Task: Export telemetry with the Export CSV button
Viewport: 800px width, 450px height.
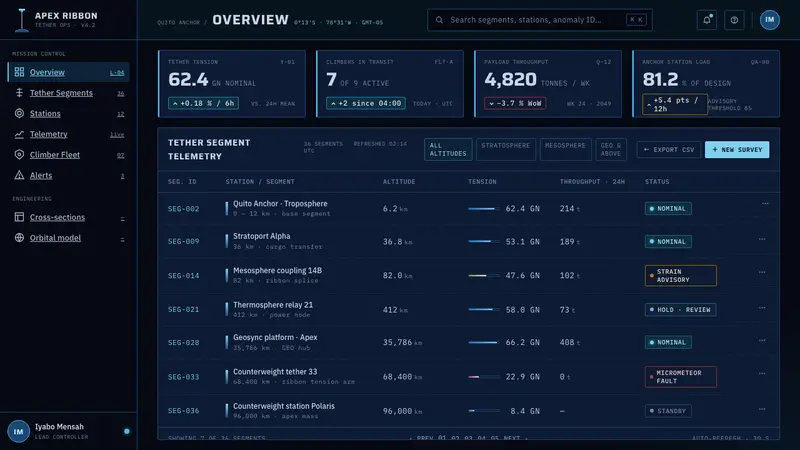Action: (x=668, y=149)
